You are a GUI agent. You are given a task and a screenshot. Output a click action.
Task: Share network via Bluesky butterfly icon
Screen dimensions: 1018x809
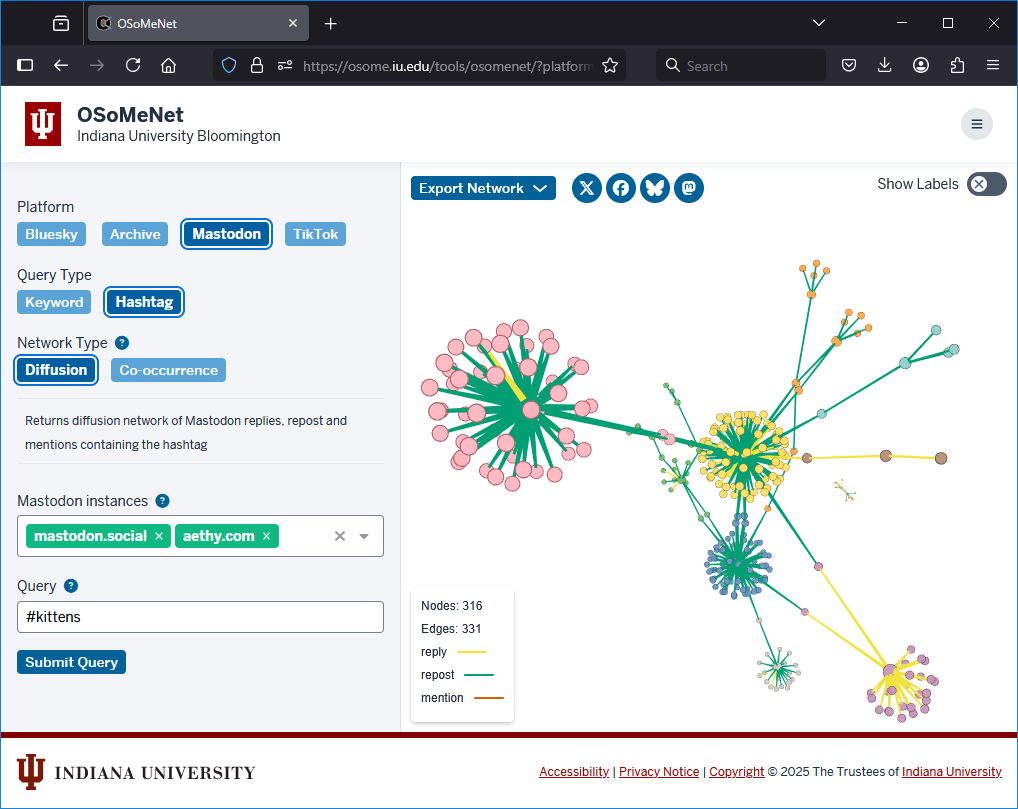(x=654, y=188)
